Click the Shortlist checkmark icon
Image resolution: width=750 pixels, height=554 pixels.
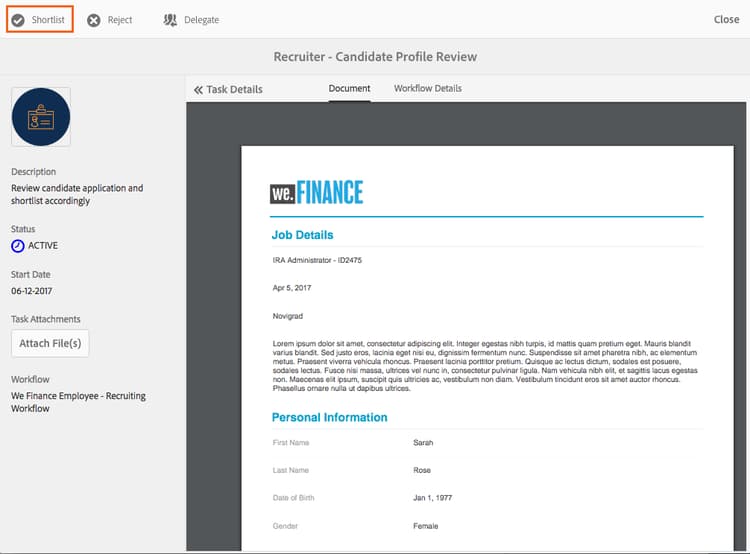pyautogui.click(x=18, y=20)
